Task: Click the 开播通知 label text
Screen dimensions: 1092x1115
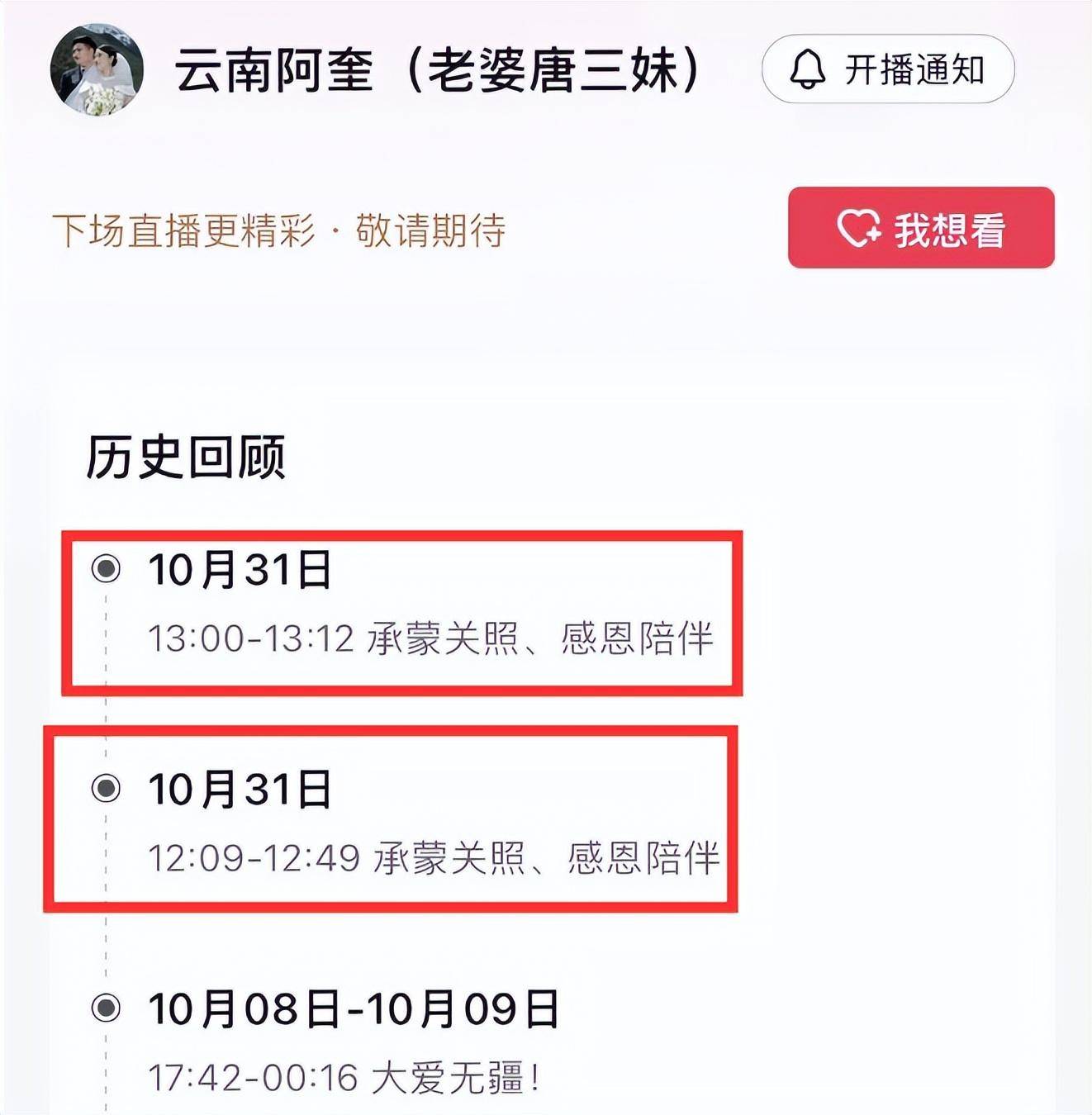Action: 914,69
